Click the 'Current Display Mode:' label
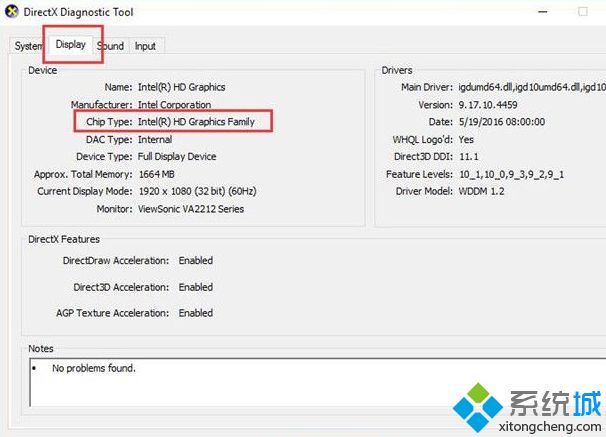Image resolution: width=606 pixels, height=437 pixels. (85, 191)
